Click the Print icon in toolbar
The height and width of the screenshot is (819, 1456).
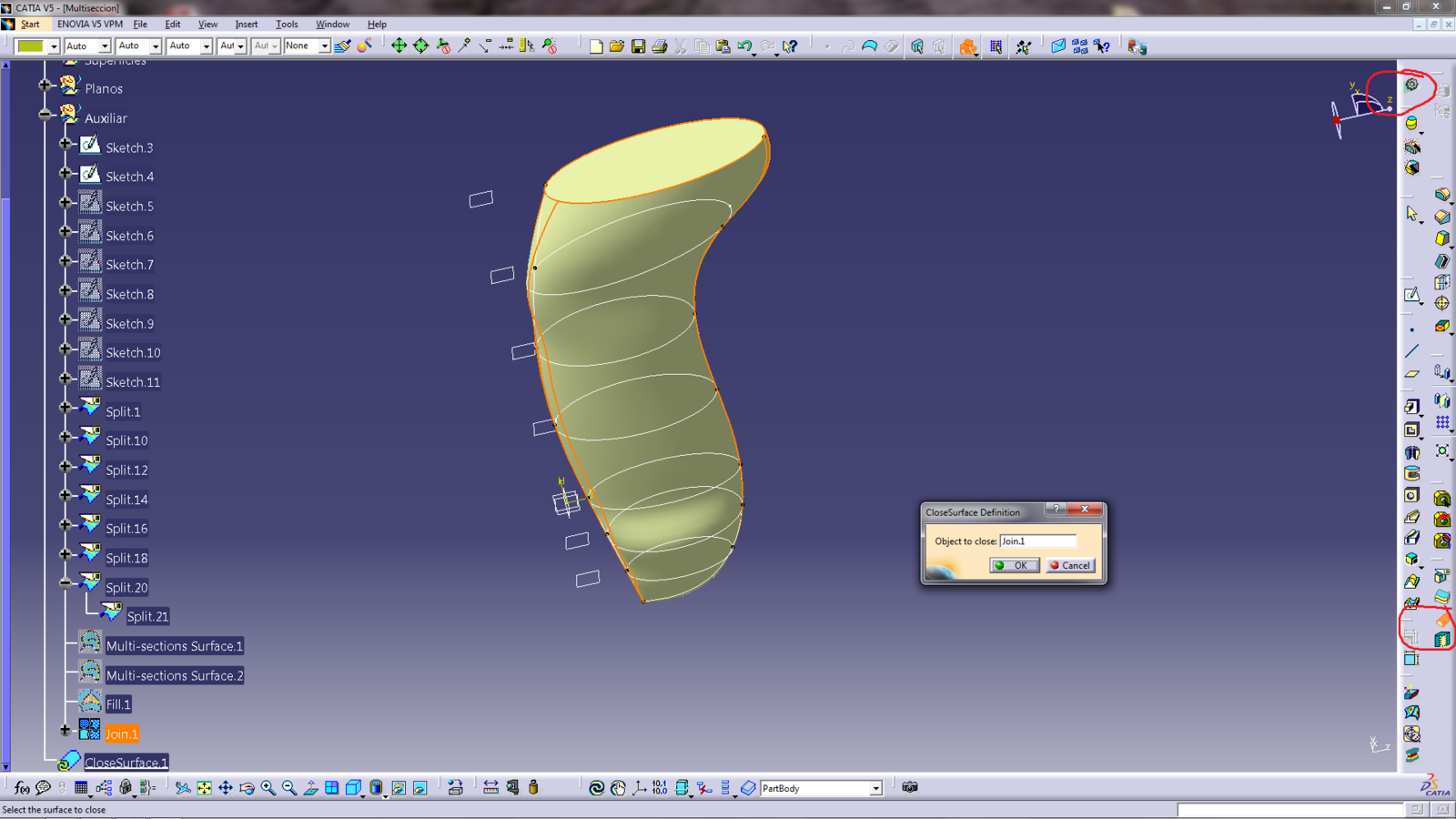coord(660,46)
